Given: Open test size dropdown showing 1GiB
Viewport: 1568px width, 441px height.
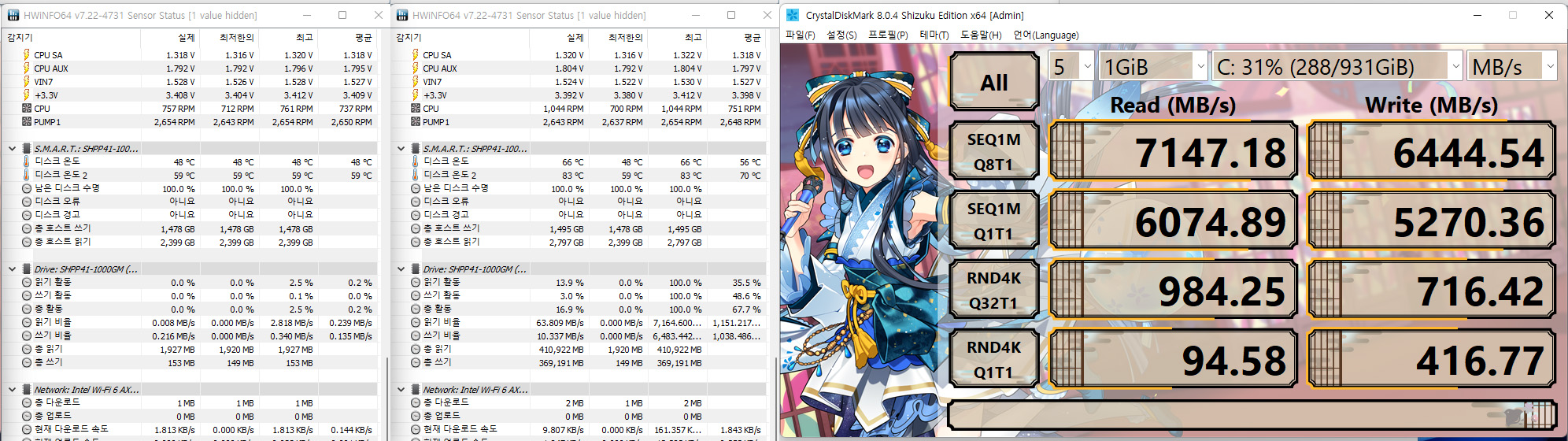Looking at the screenshot, I should click(1153, 66).
